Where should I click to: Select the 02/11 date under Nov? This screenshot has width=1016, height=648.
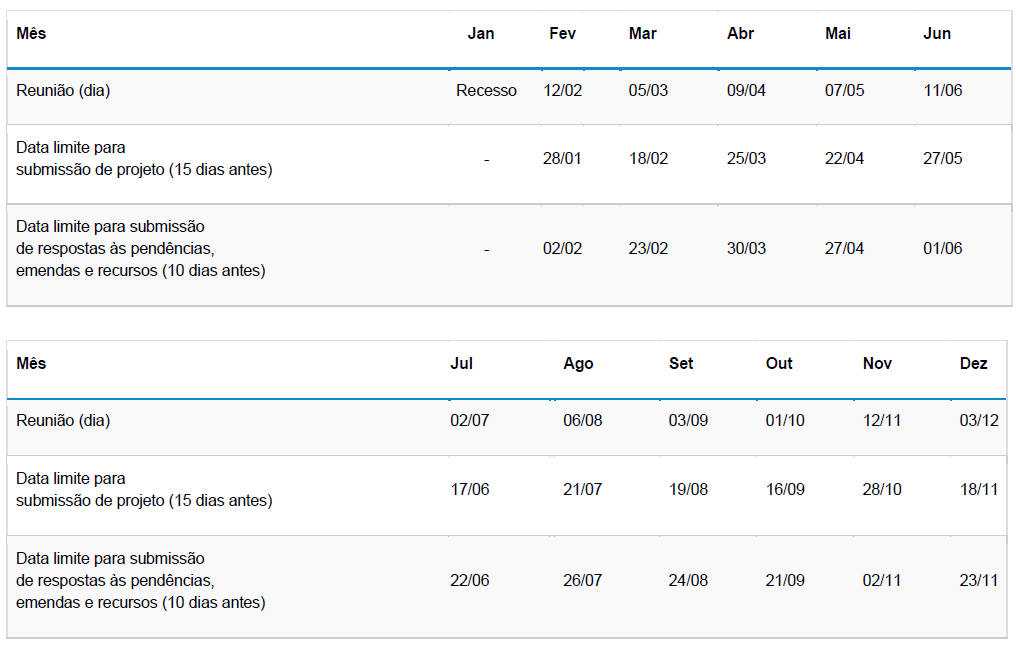click(x=882, y=581)
